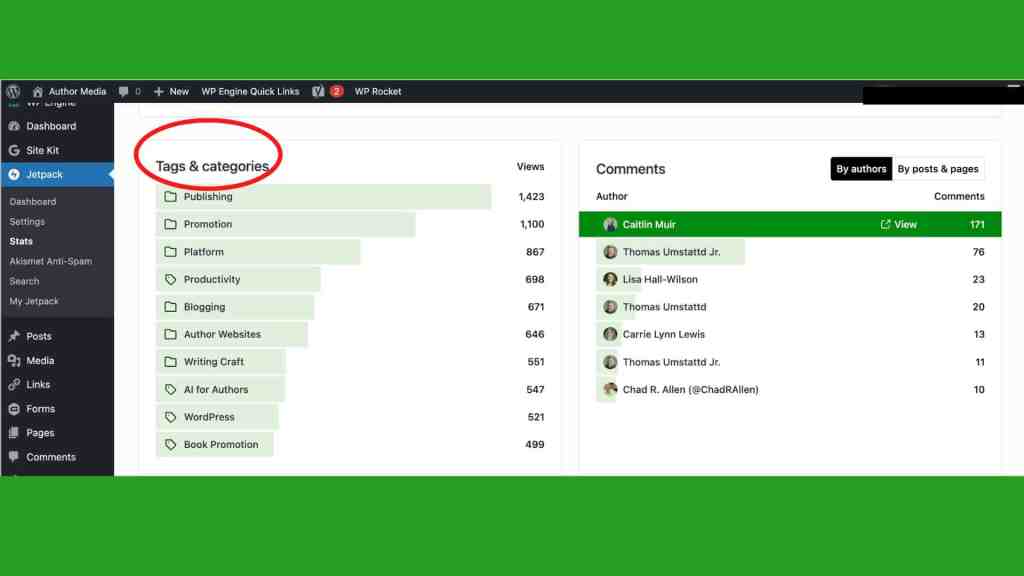This screenshot has height=576, width=1024.
Task: Select Carrie Lynn Lewis author row
Action: click(x=790, y=334)
